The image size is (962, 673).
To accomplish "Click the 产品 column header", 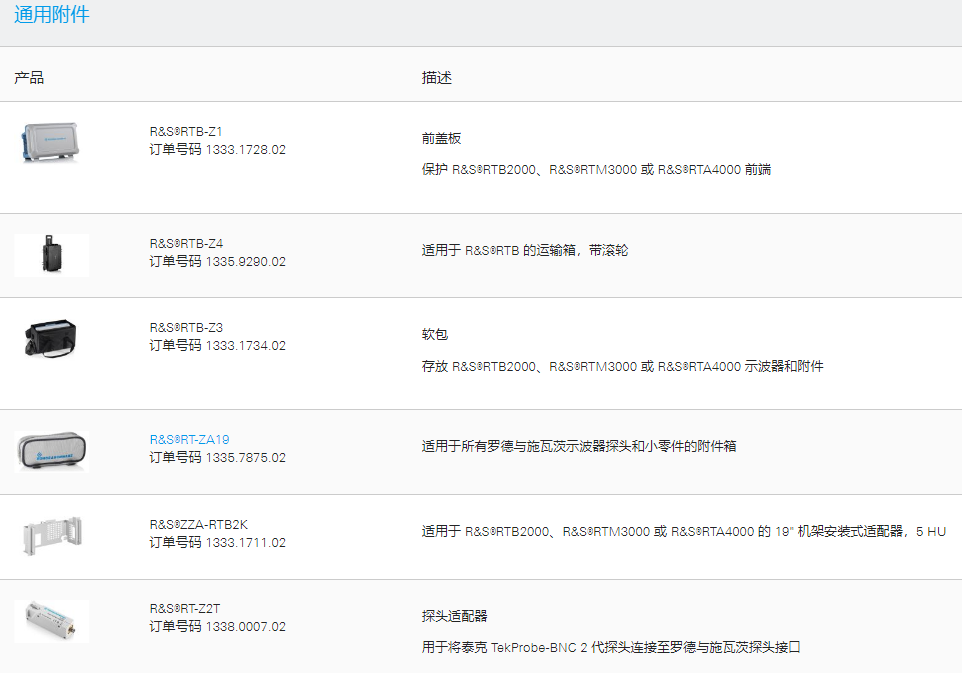I will (x=29, y=77).
